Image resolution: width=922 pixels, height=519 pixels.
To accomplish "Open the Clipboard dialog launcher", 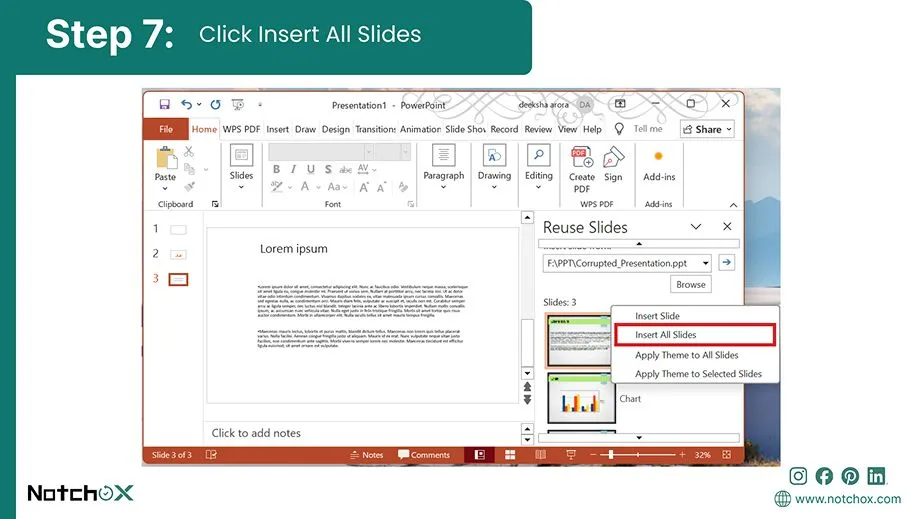I will coord(215,204).
